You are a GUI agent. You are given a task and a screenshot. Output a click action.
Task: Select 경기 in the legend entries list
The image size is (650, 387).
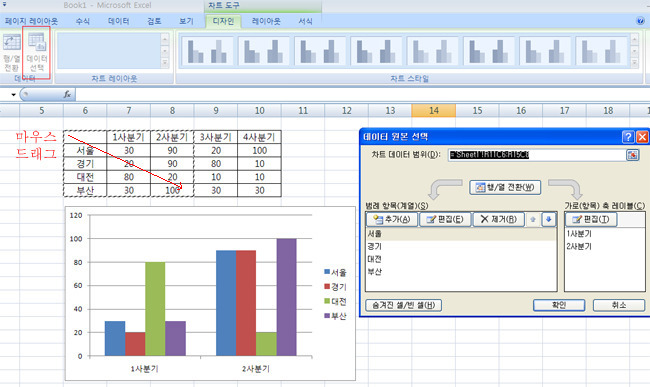(x=461, y=247)
